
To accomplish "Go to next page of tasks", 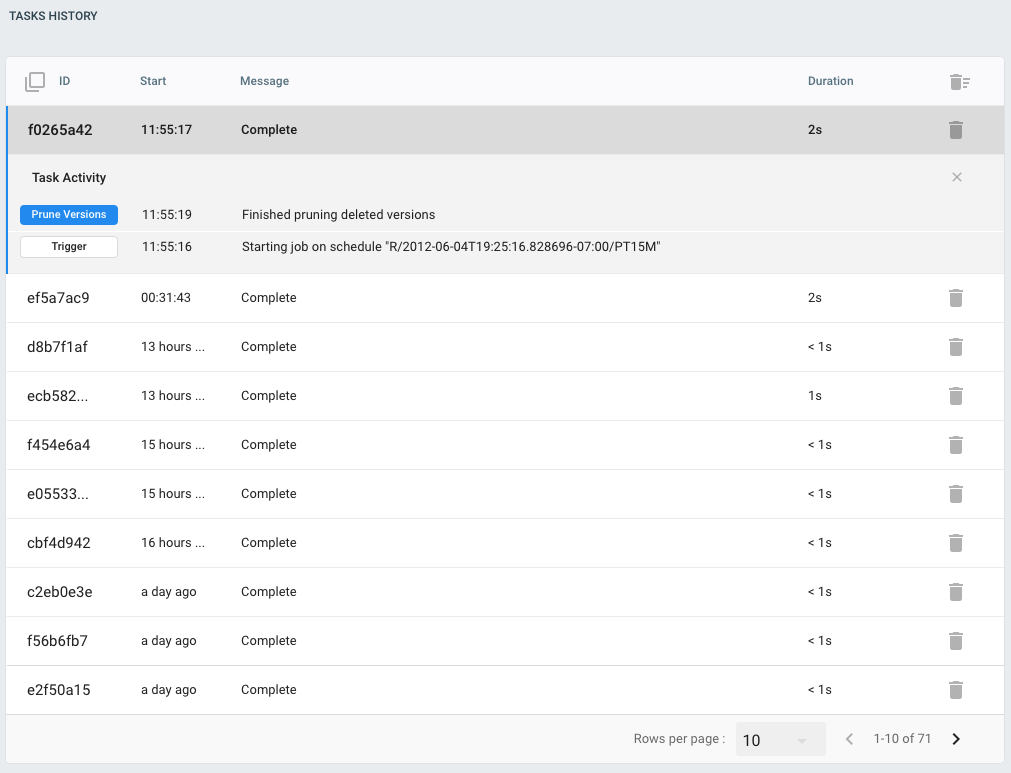I will 956,739.
